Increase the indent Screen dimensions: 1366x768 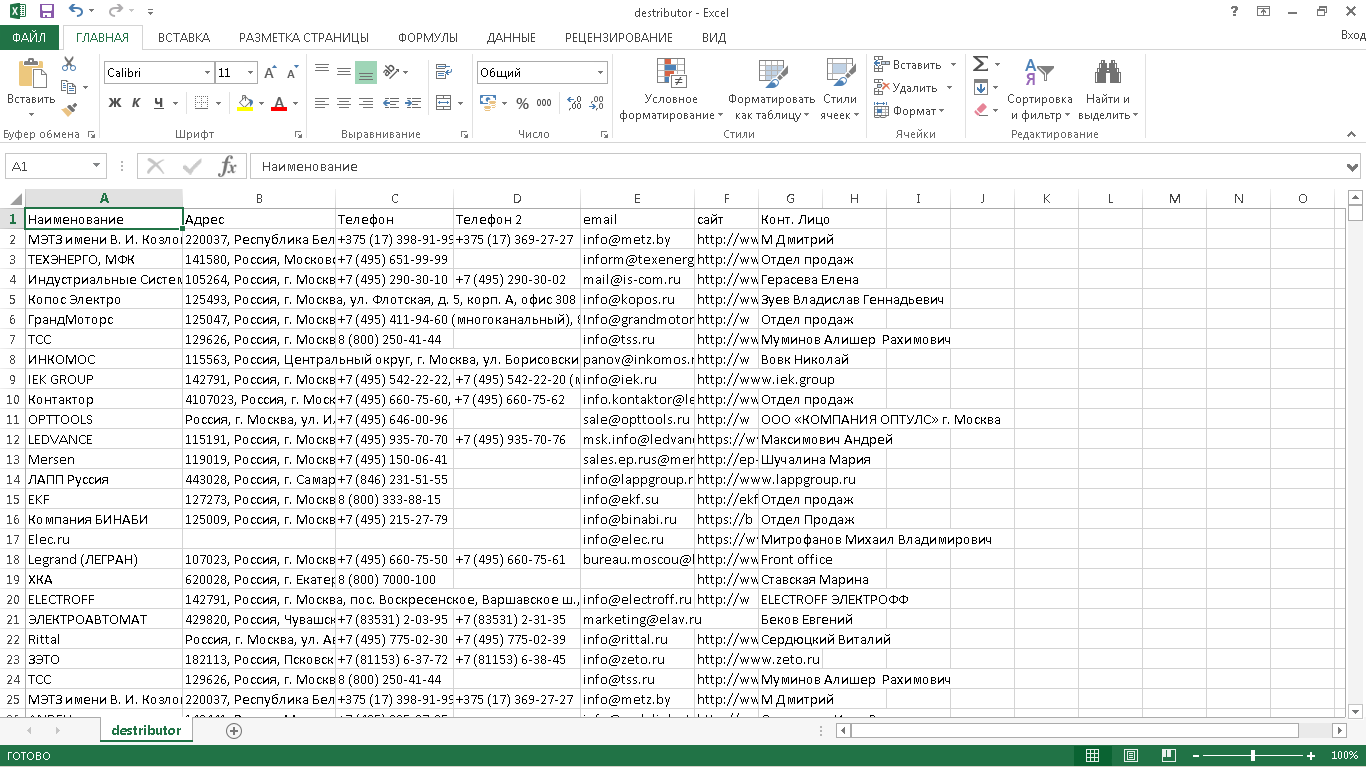pyautogui.click(x=412, y=103)
